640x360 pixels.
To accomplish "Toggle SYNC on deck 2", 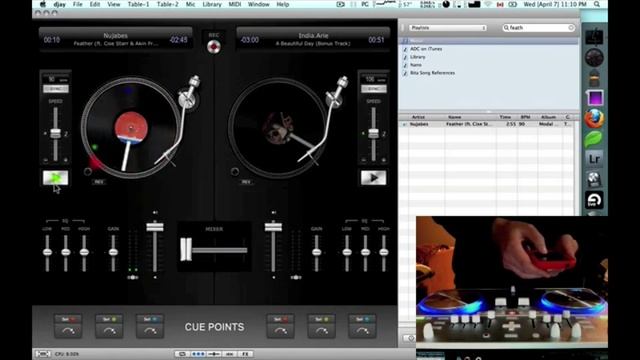I will (x=373, y=89).
